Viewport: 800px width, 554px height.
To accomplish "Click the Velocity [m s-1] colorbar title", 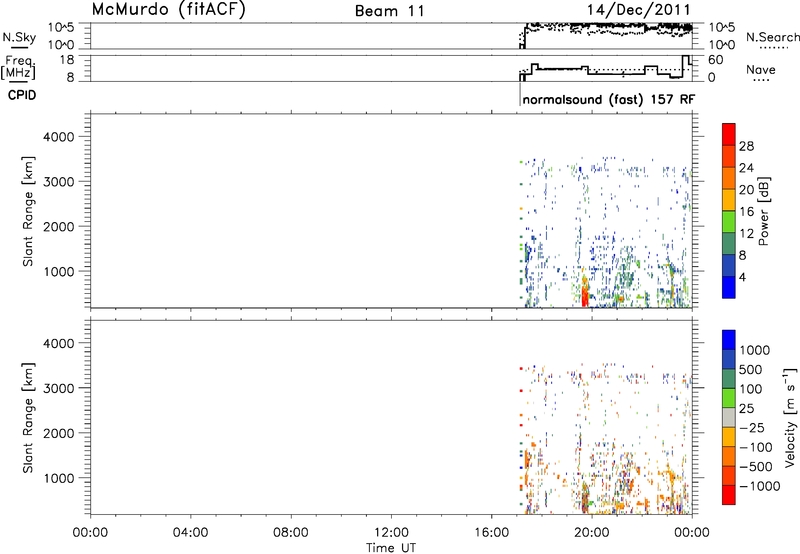I will click(x=790, y=417).
